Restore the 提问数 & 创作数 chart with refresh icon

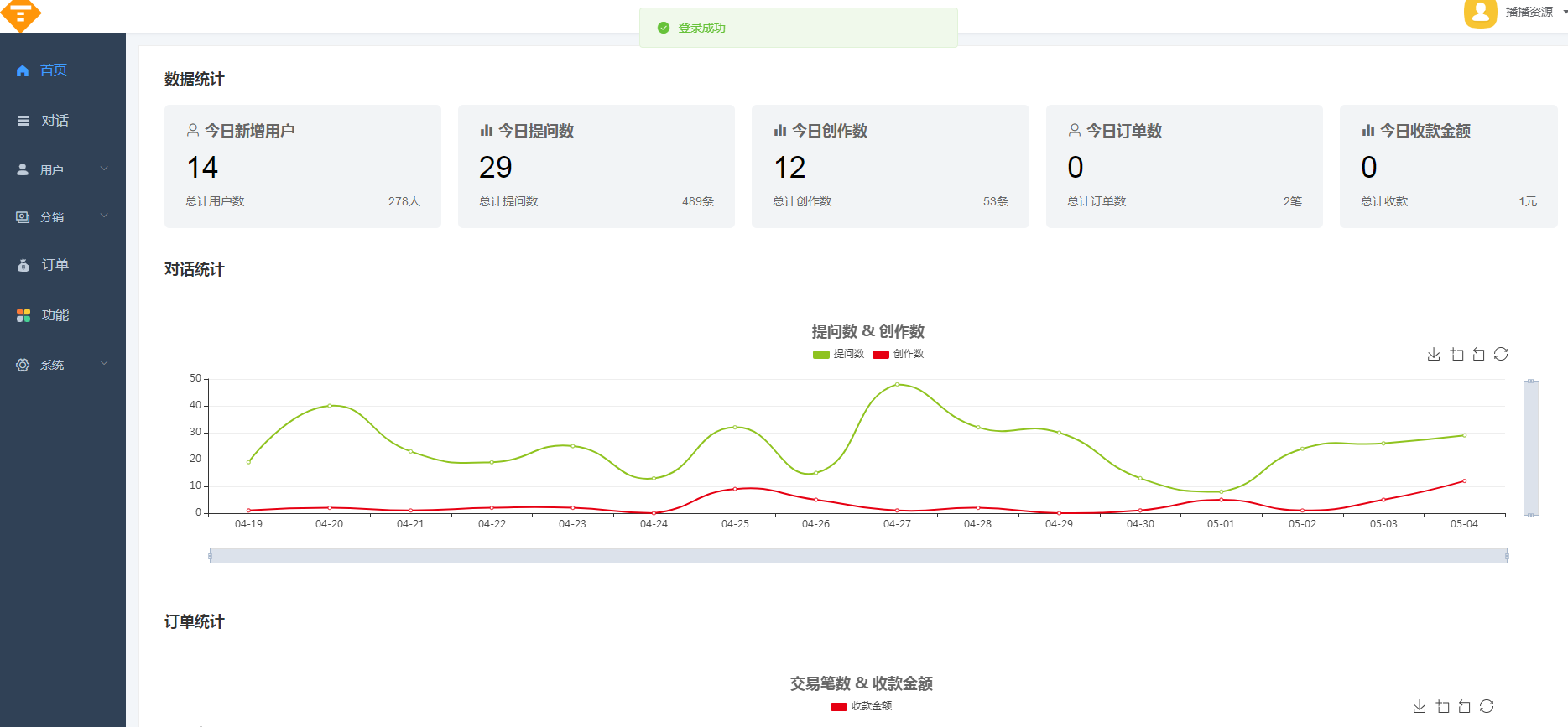click(x=1501, y=355)
